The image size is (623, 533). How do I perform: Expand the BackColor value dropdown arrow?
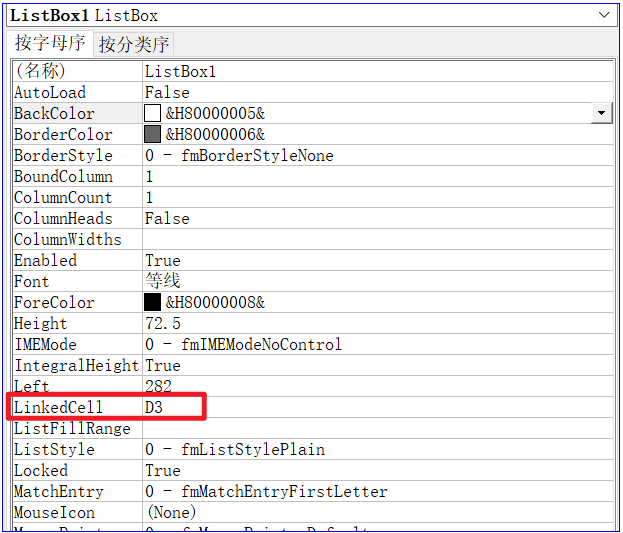click(x=602, y=113)
